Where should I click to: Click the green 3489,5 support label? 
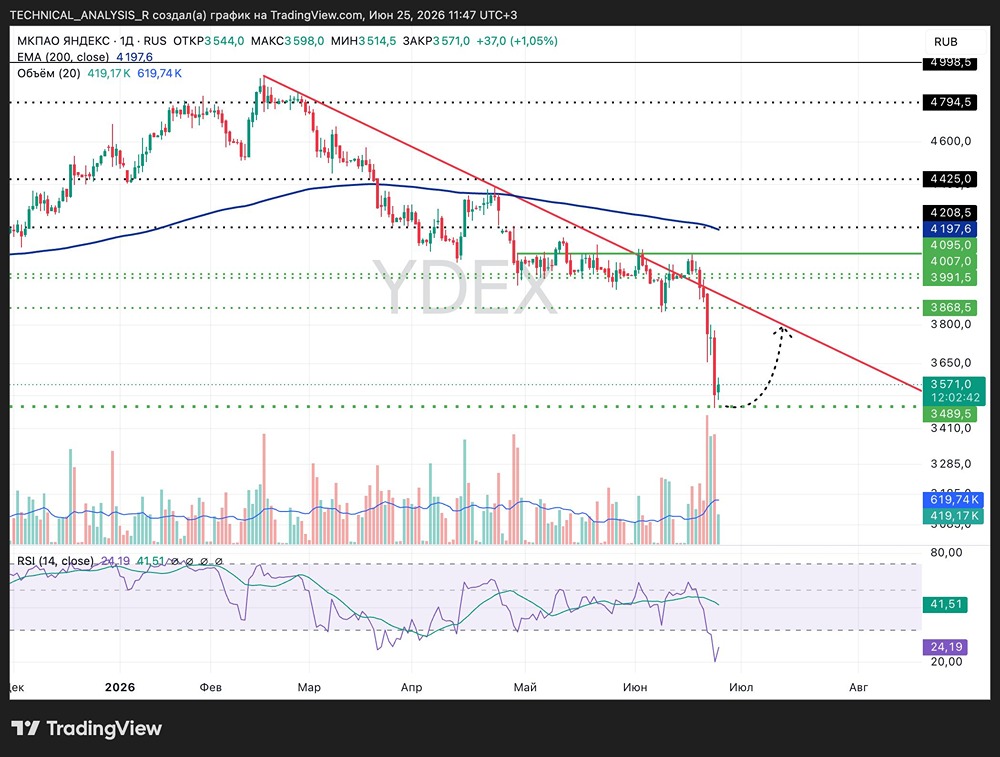click(x=950, y=414)
